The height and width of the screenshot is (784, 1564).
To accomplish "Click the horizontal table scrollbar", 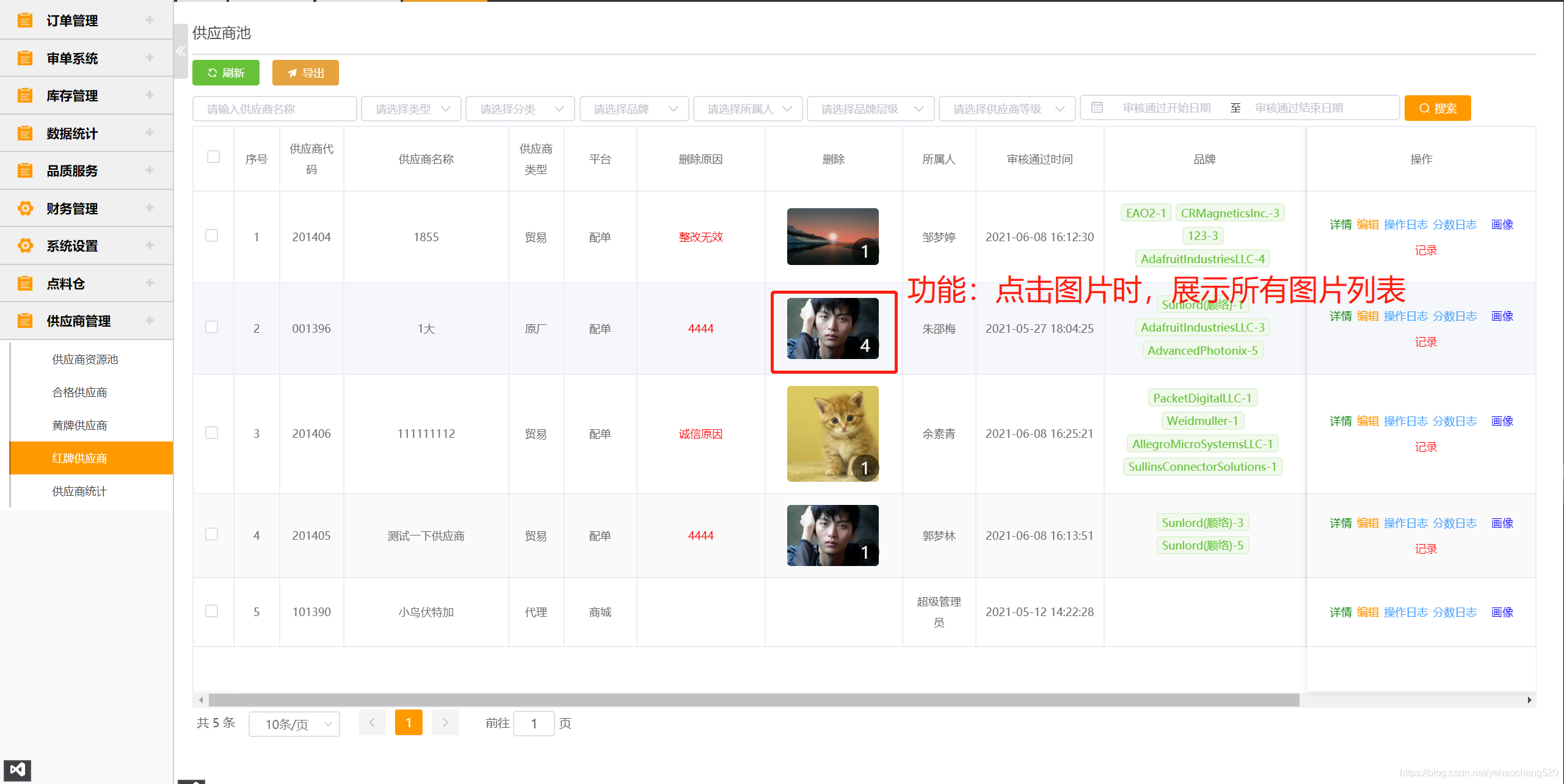I will click(754, 700).
